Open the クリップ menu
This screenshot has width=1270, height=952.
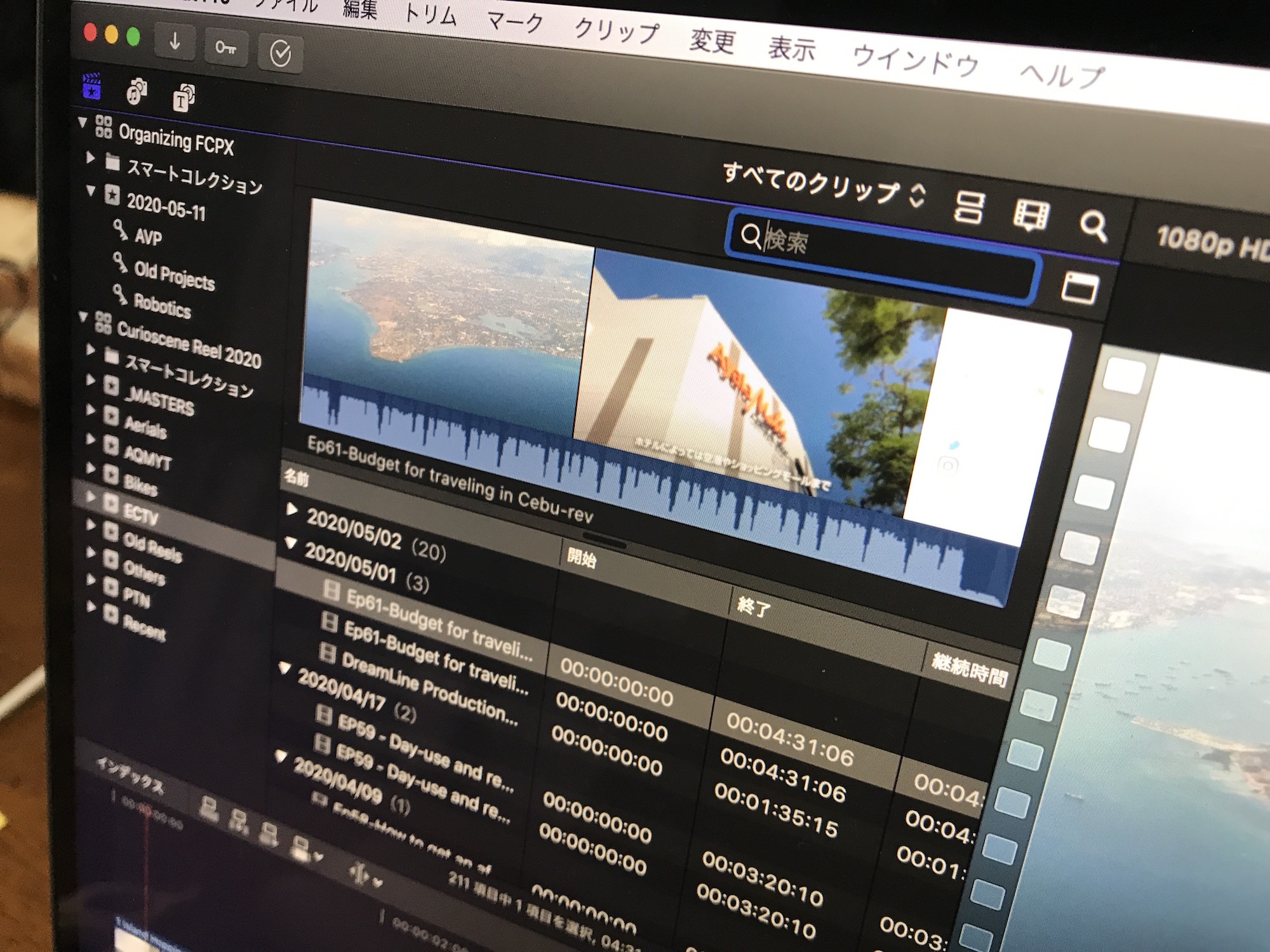click(616, 30)
